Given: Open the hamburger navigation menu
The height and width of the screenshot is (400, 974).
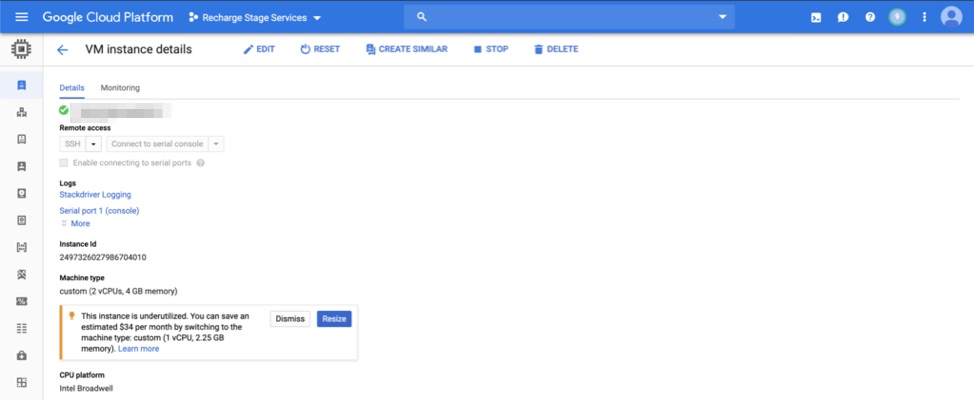Looking at the screenshot, I should [21, 17].
